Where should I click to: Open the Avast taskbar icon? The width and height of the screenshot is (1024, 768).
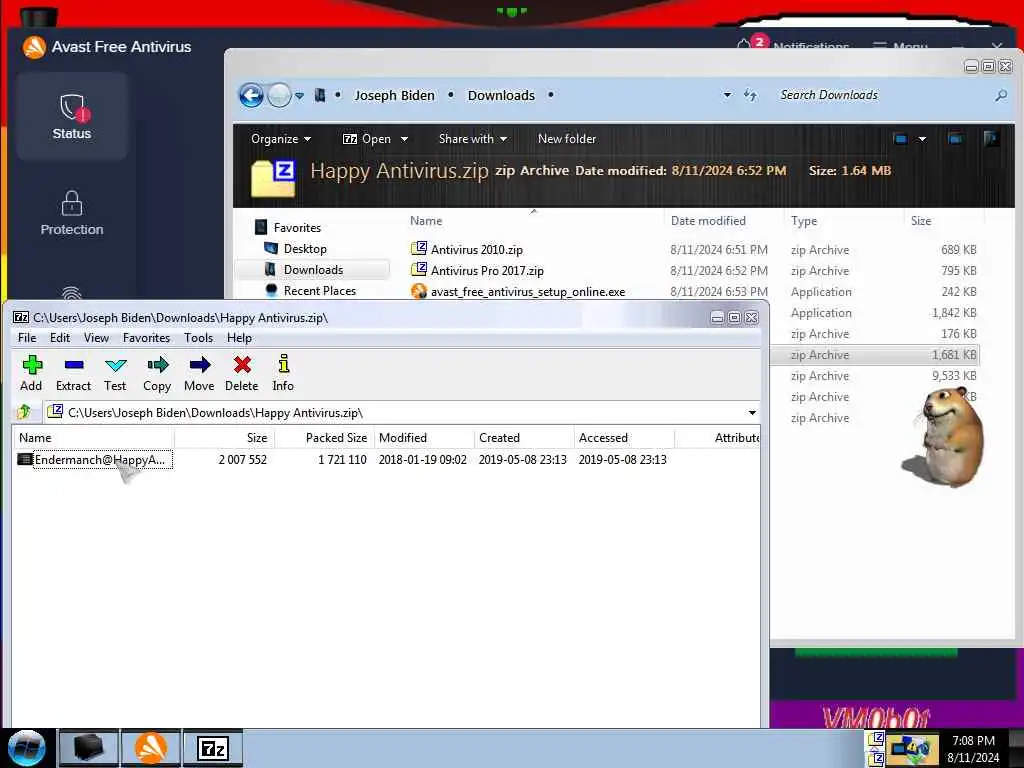point(151,748)
